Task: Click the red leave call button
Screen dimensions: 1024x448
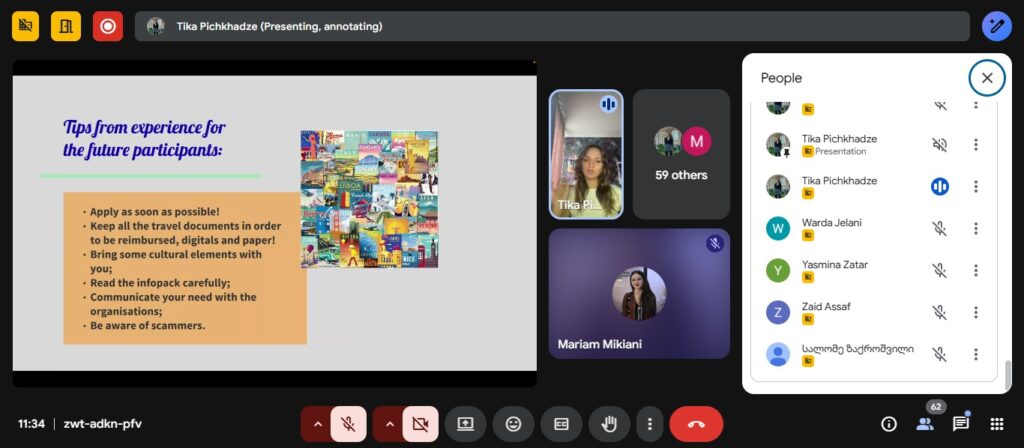Action: 696,424
